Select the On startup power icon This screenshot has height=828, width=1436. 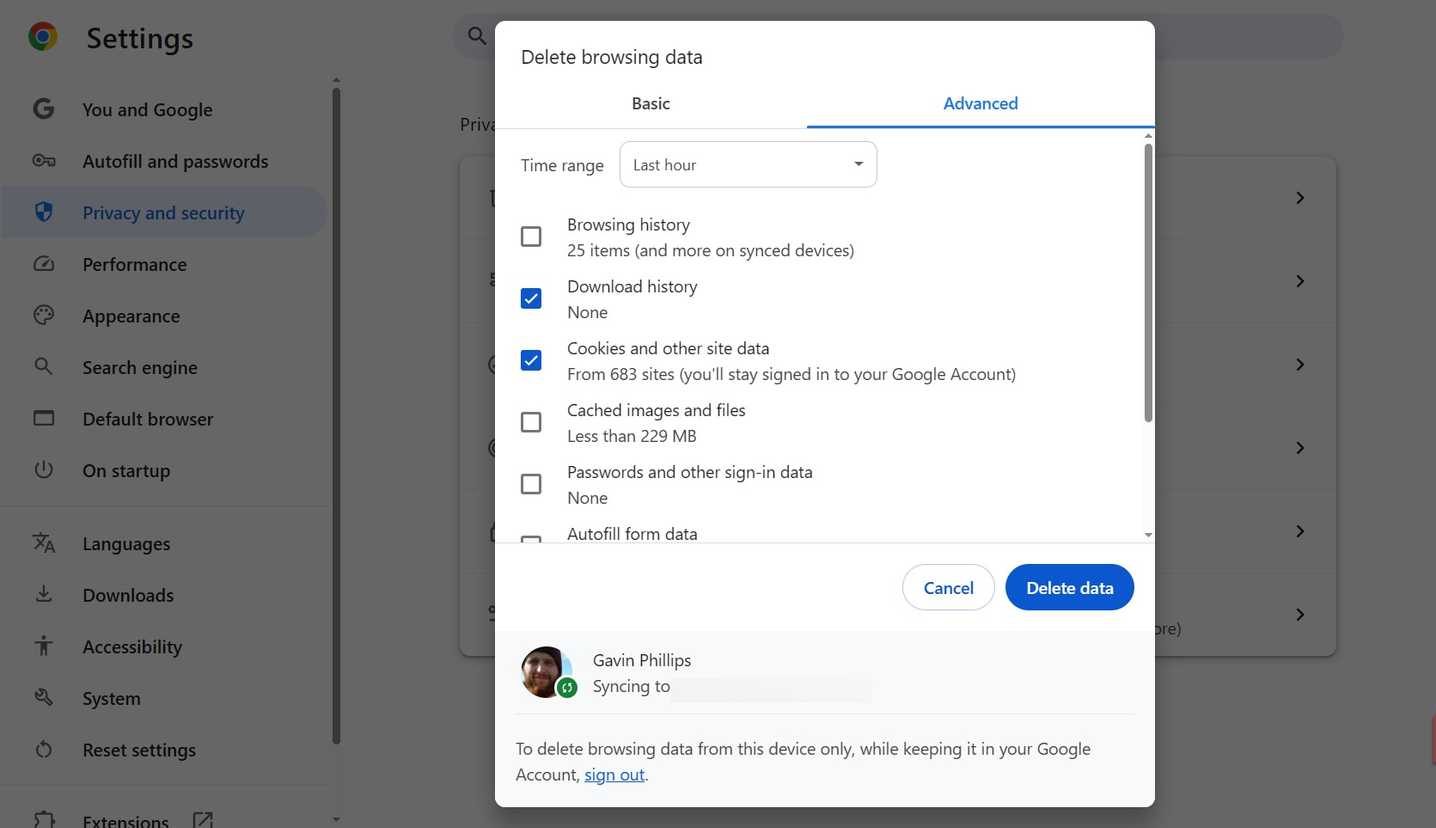click(x=43, y=470)
